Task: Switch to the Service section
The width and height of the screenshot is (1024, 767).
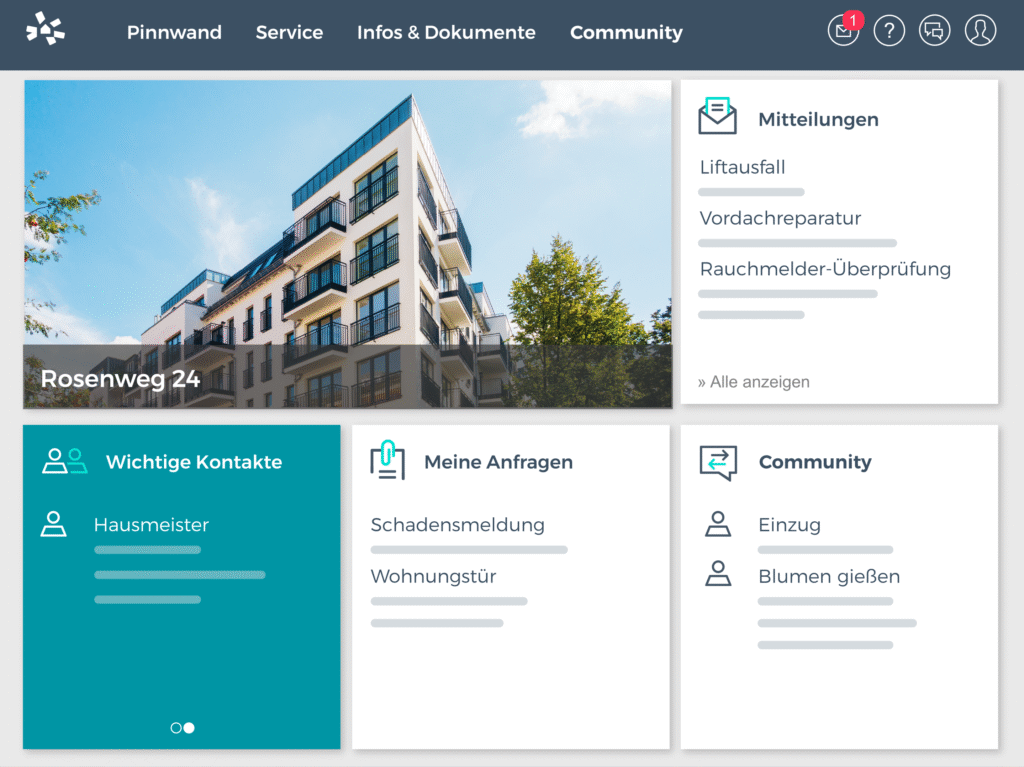Action: click(x=289, y=32)
